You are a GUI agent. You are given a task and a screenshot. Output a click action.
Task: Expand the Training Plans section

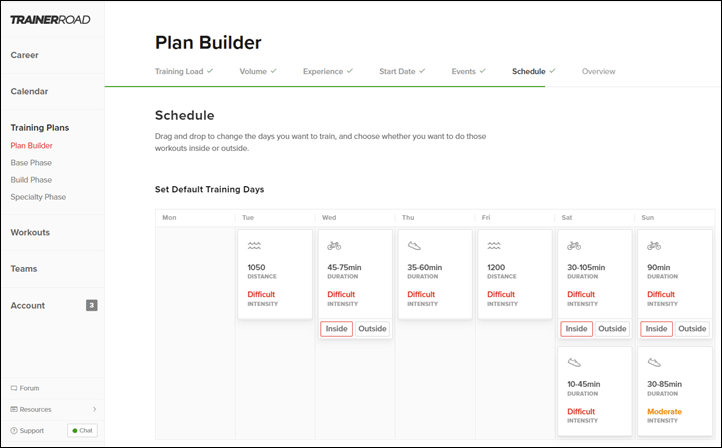40,128
